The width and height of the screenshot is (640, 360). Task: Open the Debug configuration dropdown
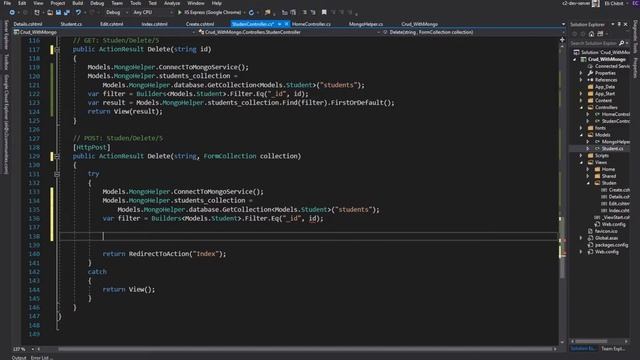tap(116, 13)
